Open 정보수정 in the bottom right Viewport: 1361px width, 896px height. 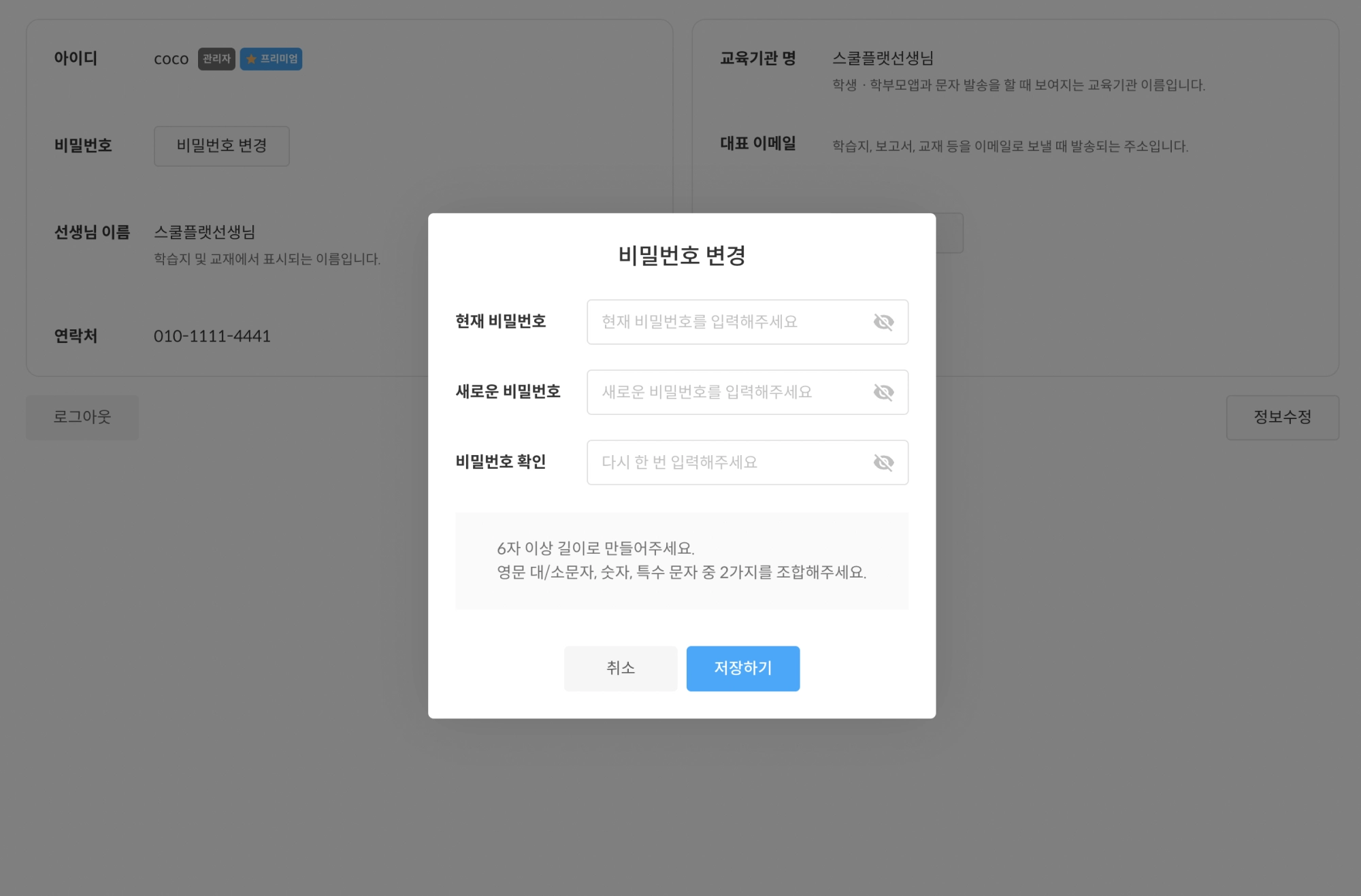click(x=1282, y=417)
